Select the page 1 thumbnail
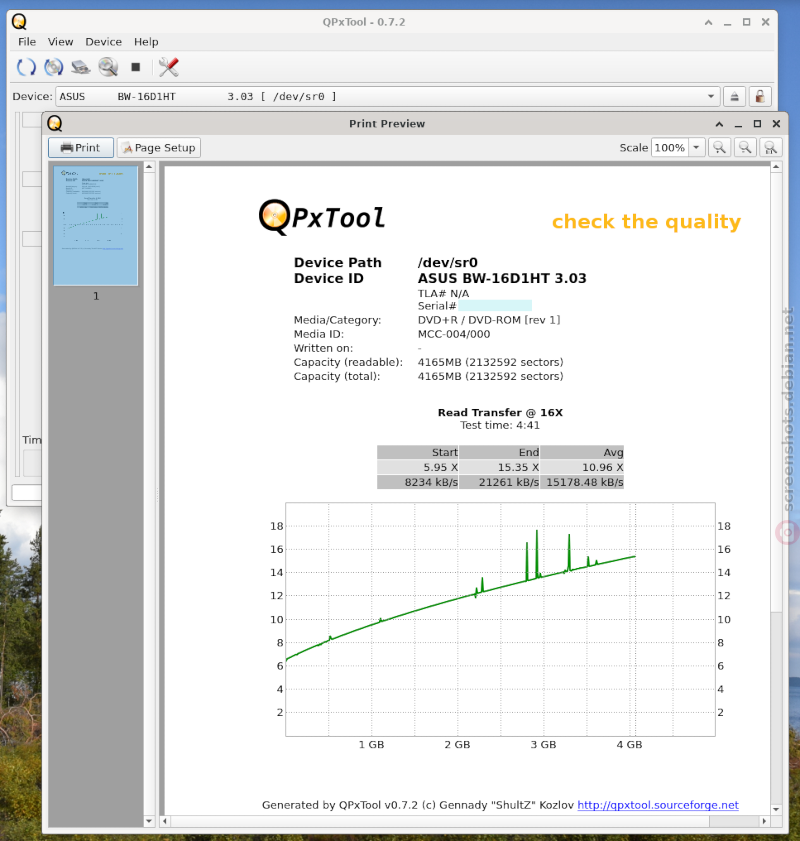 95,225
